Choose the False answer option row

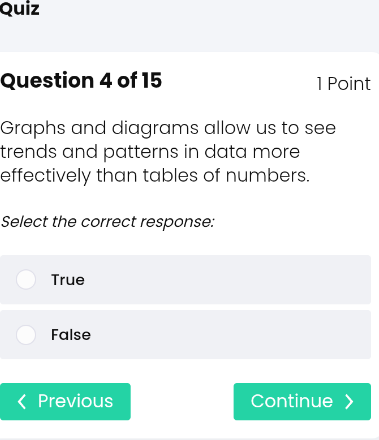[x=185, y=335]
